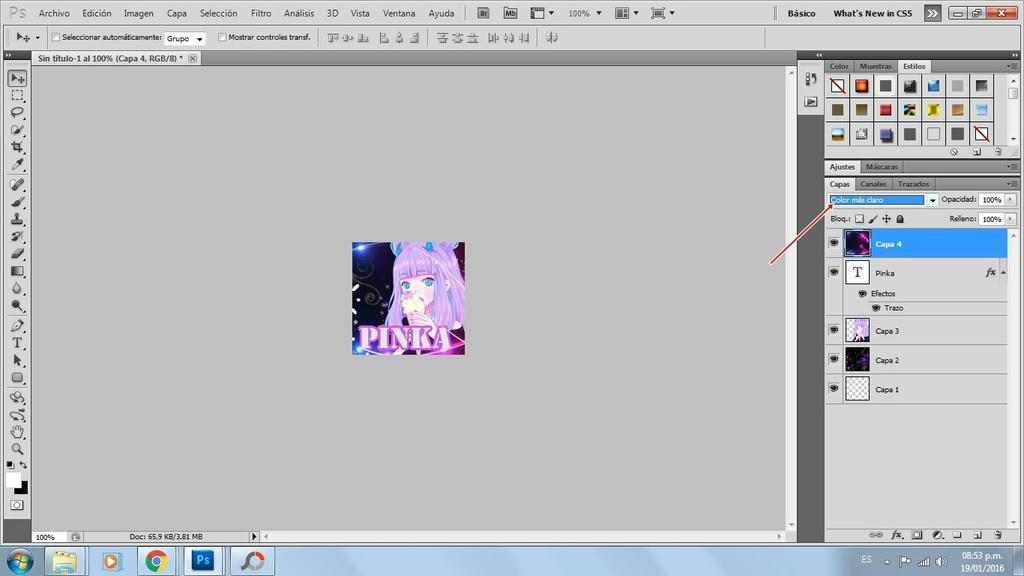Collapse the Pinka layer effects
The width and height of the screenshot is (1024, 576).
[1003, 272]
